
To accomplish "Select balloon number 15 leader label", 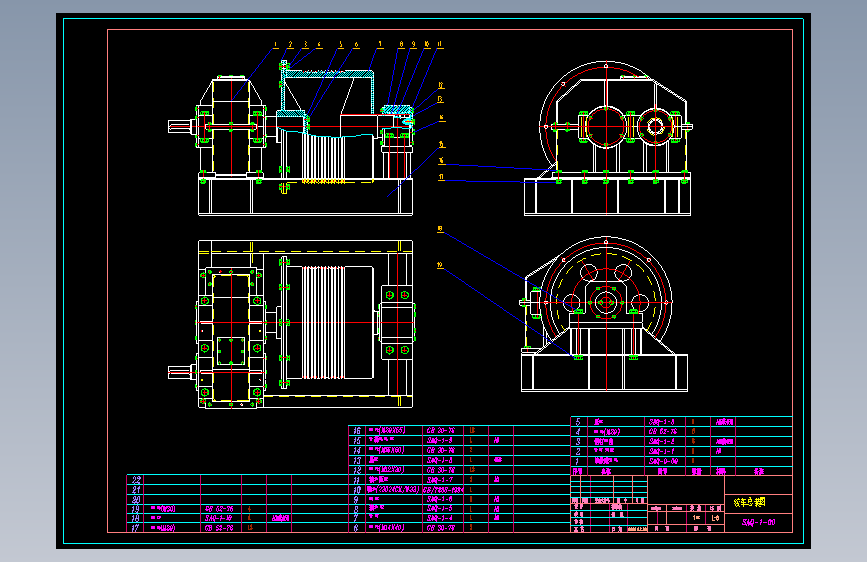I will [x=441, y=144].
